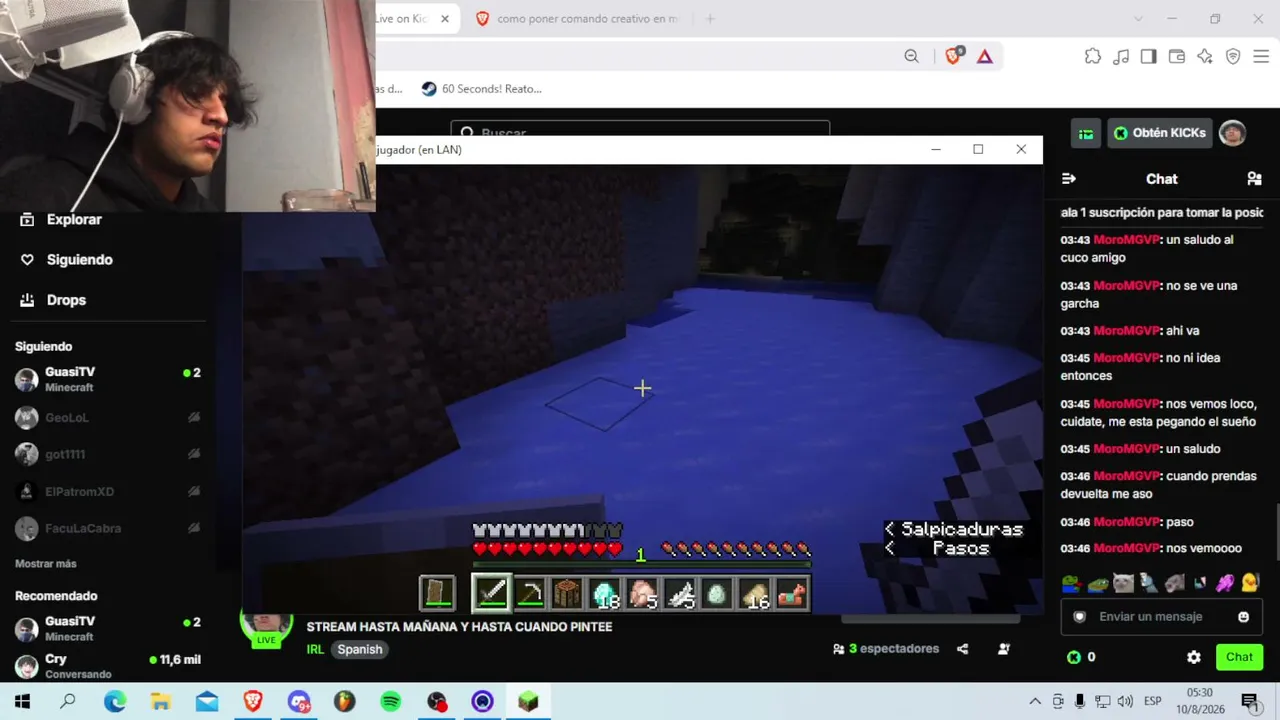Image resolution: width=1280 pixels, height=720 pixels.
Task: Click the streamer avatar with LIVE badge
Action: 266,626
